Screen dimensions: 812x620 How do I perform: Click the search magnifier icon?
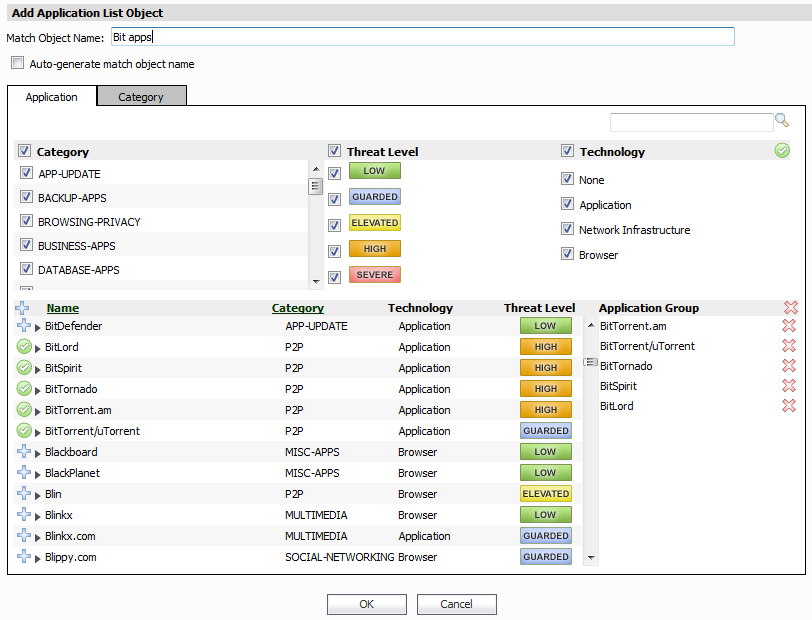(x=782, y=121)
